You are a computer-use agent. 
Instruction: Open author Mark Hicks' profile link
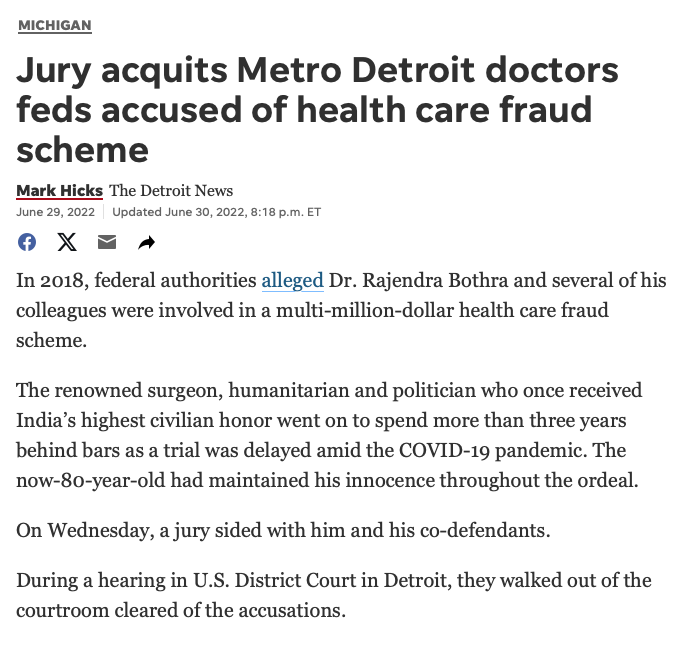pyautogui.click(x=59, y=191)
